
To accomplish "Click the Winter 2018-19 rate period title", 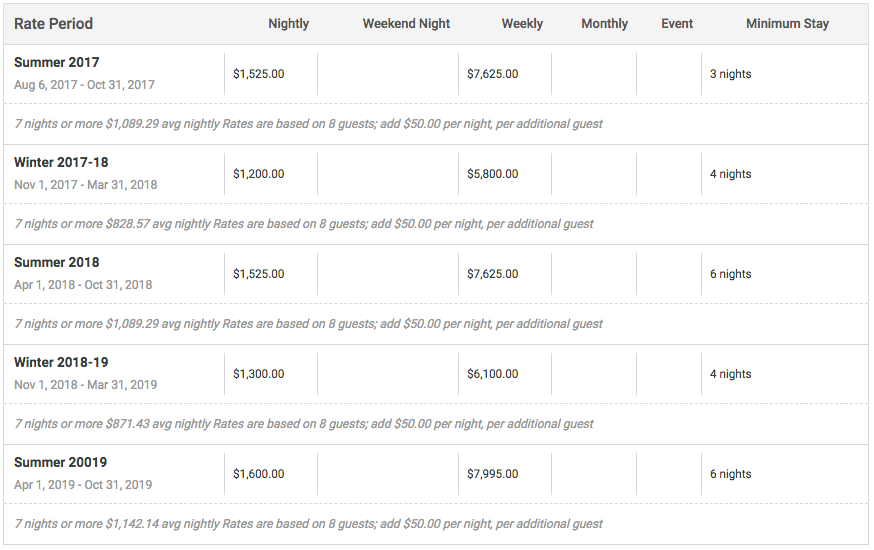I will coord(61,363).
